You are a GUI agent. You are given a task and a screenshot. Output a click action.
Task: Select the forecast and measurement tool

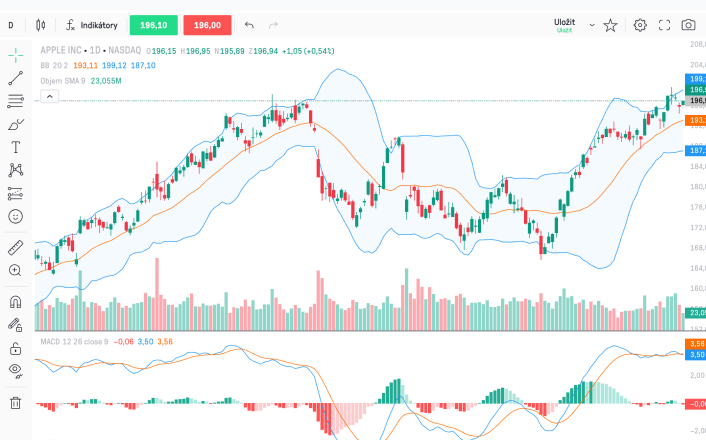[x=16, y=194]
